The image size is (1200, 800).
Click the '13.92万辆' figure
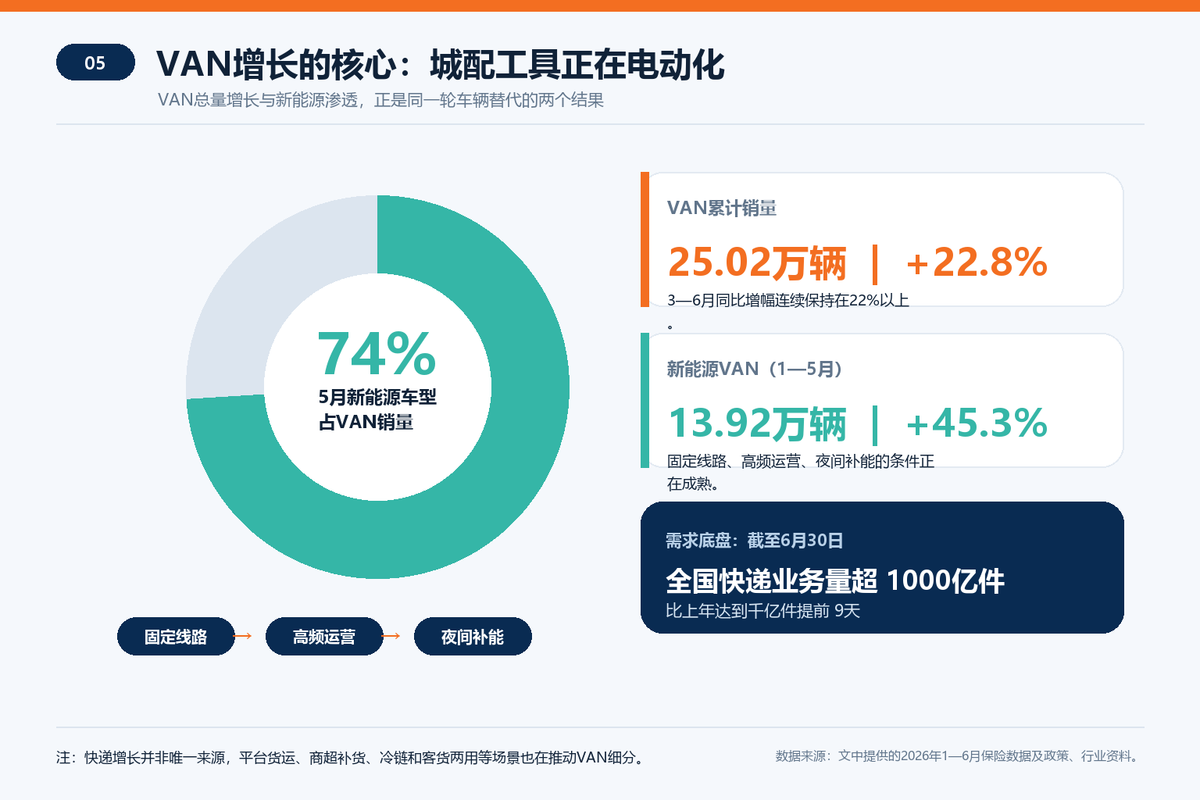coord(757,424)
